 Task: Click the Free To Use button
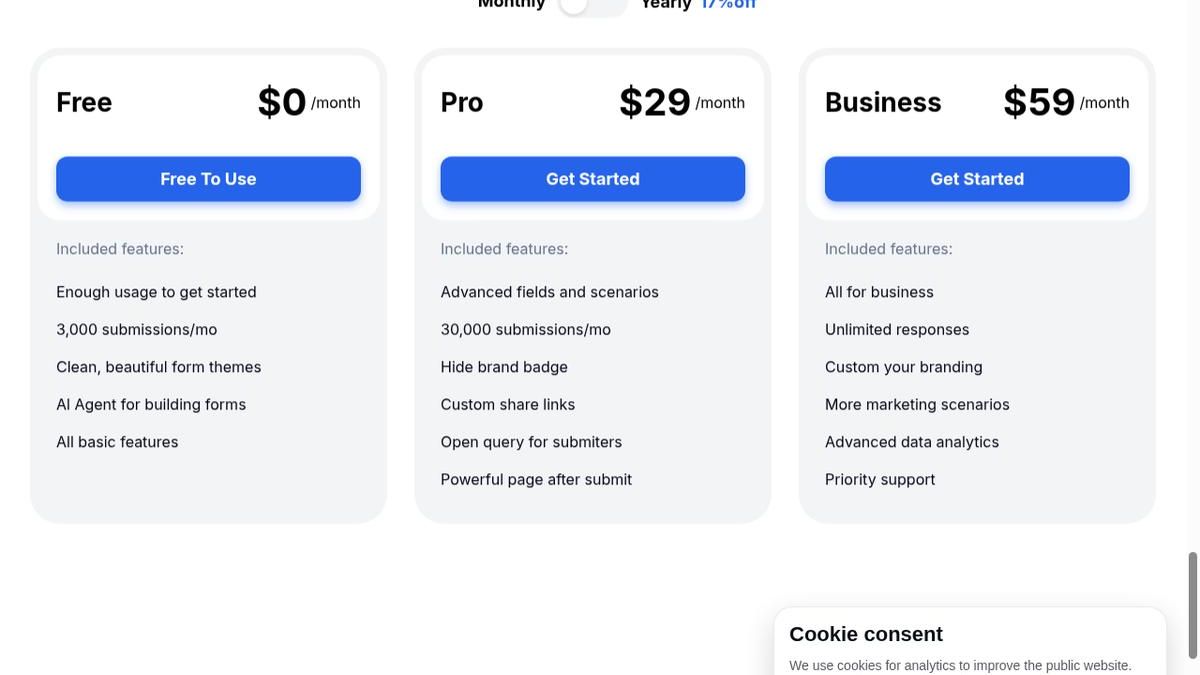tap(208, 177)
